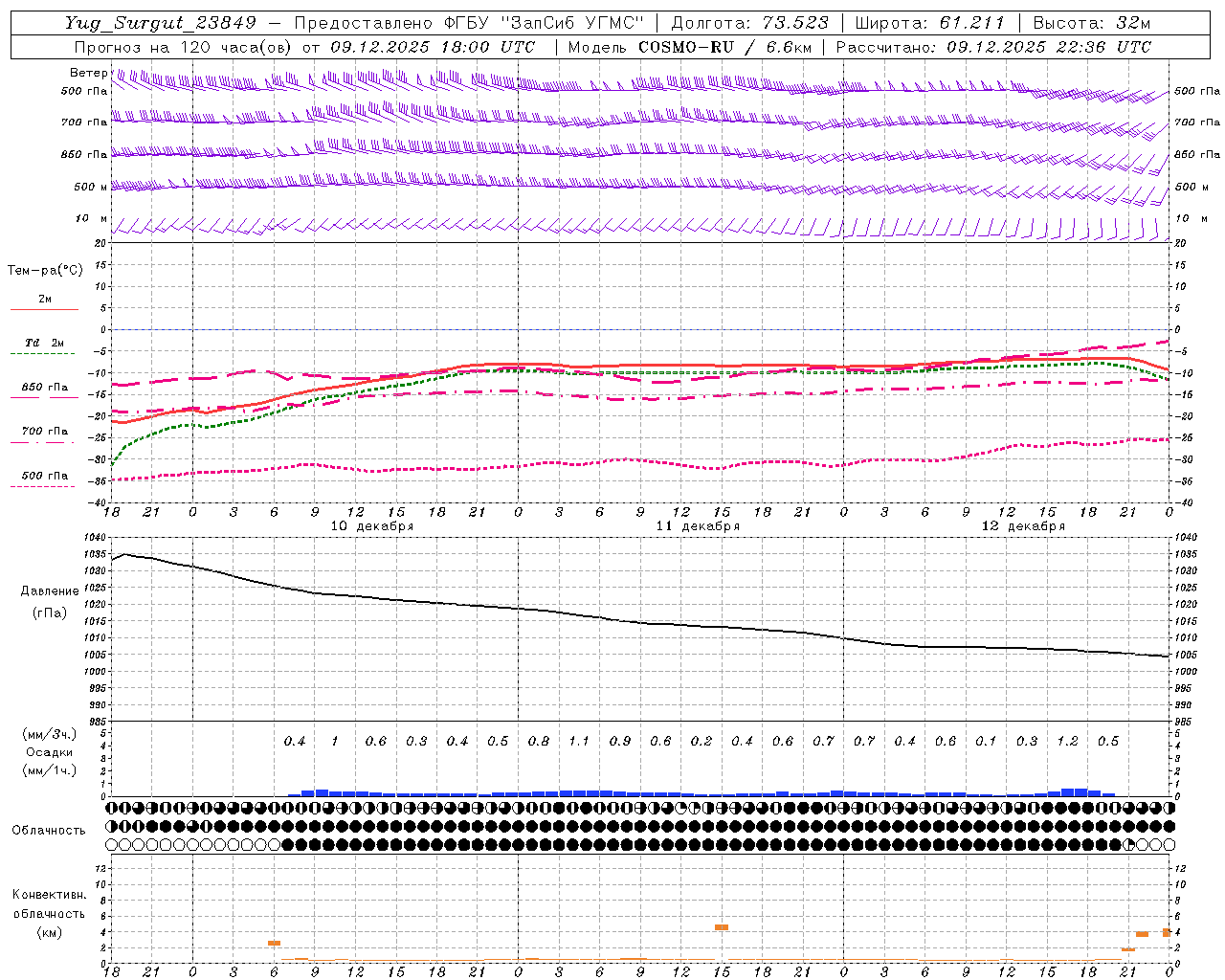This screenshot has height=980, width=1225.
Task: Click the Широта: 61.211 header value
Action: 928,23
